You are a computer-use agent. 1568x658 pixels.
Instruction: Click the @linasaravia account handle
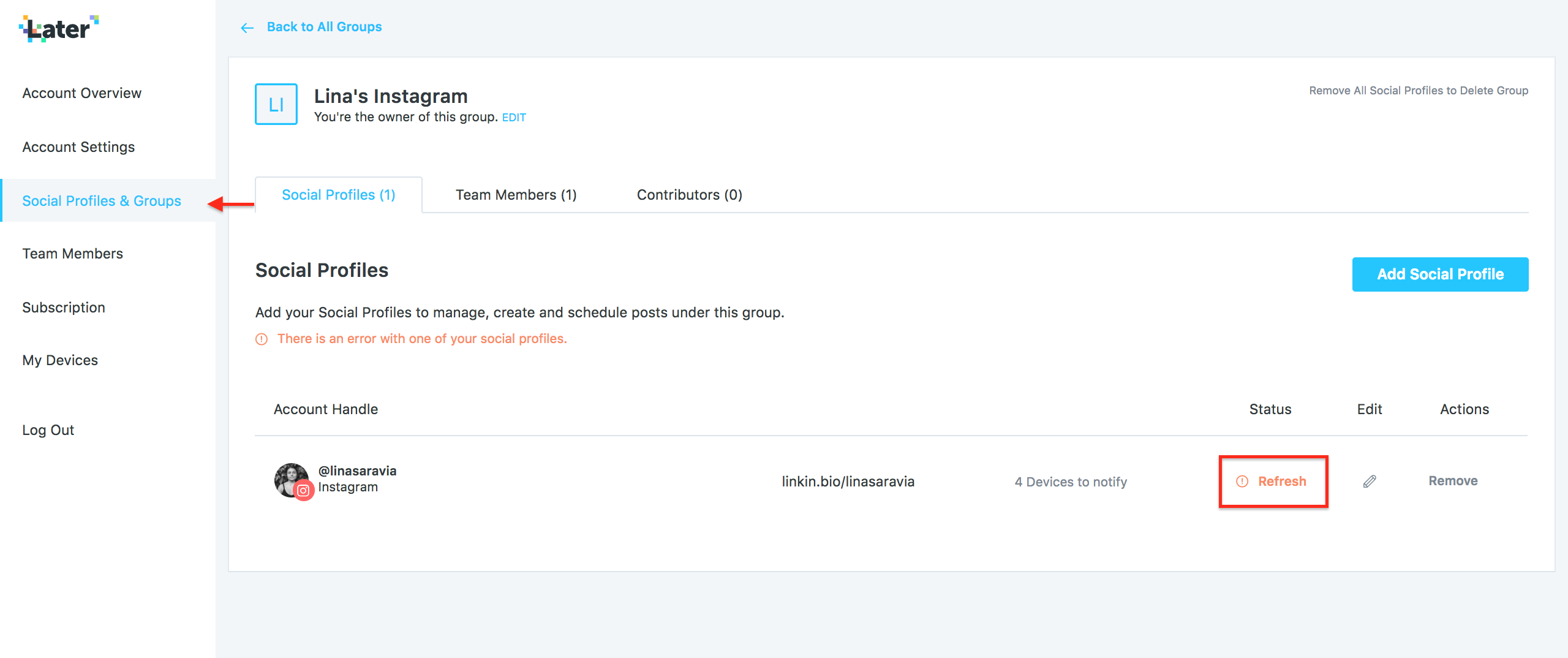tap(357, 471)
